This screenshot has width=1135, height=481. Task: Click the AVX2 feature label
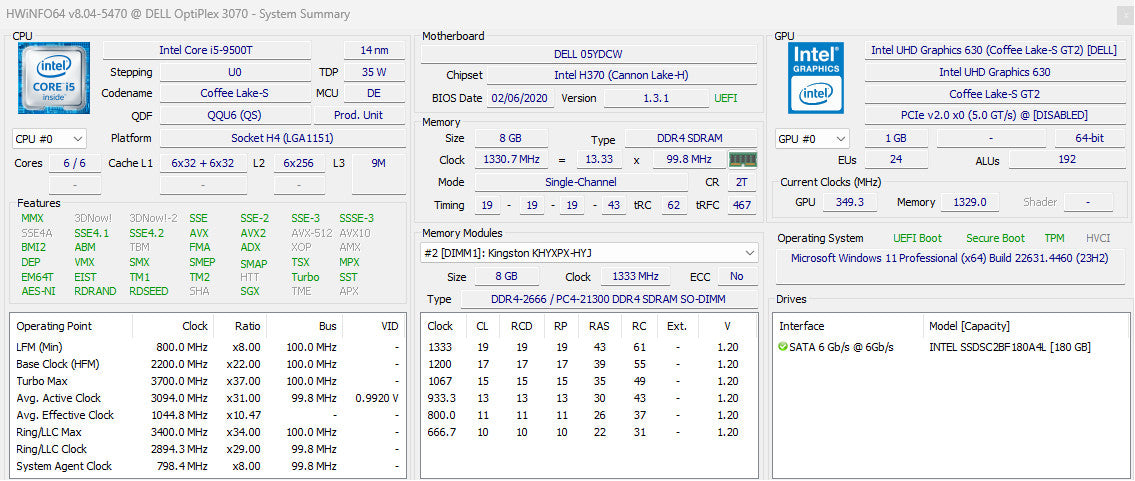pos(253,233)
